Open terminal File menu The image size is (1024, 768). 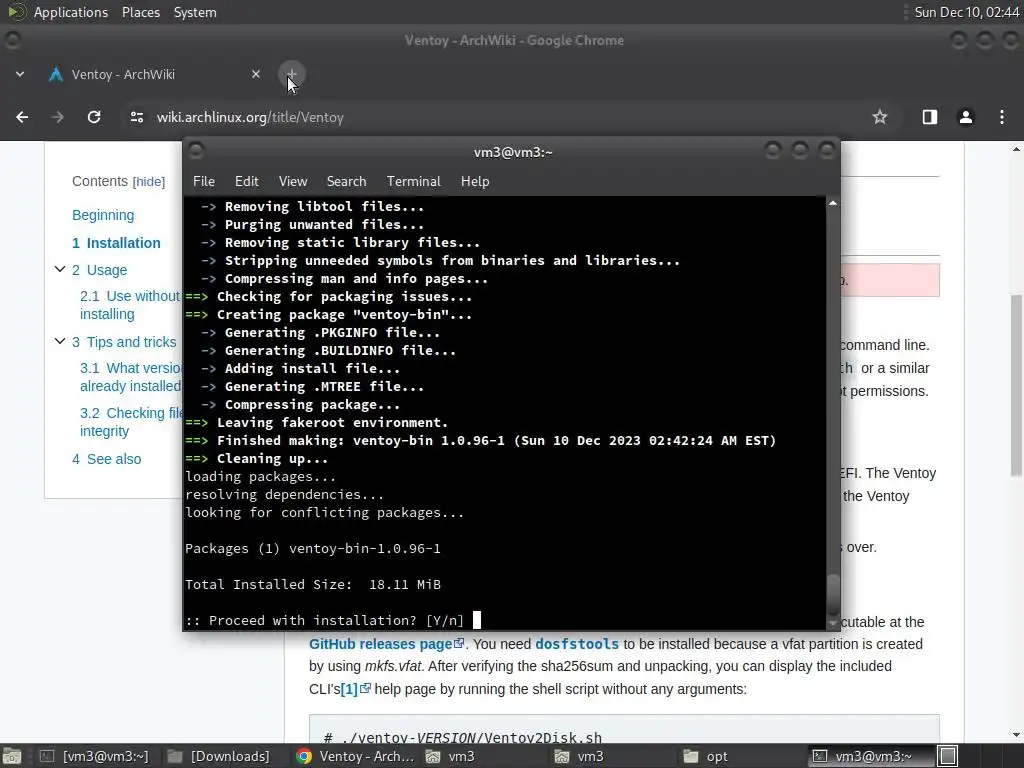[204, 182]
